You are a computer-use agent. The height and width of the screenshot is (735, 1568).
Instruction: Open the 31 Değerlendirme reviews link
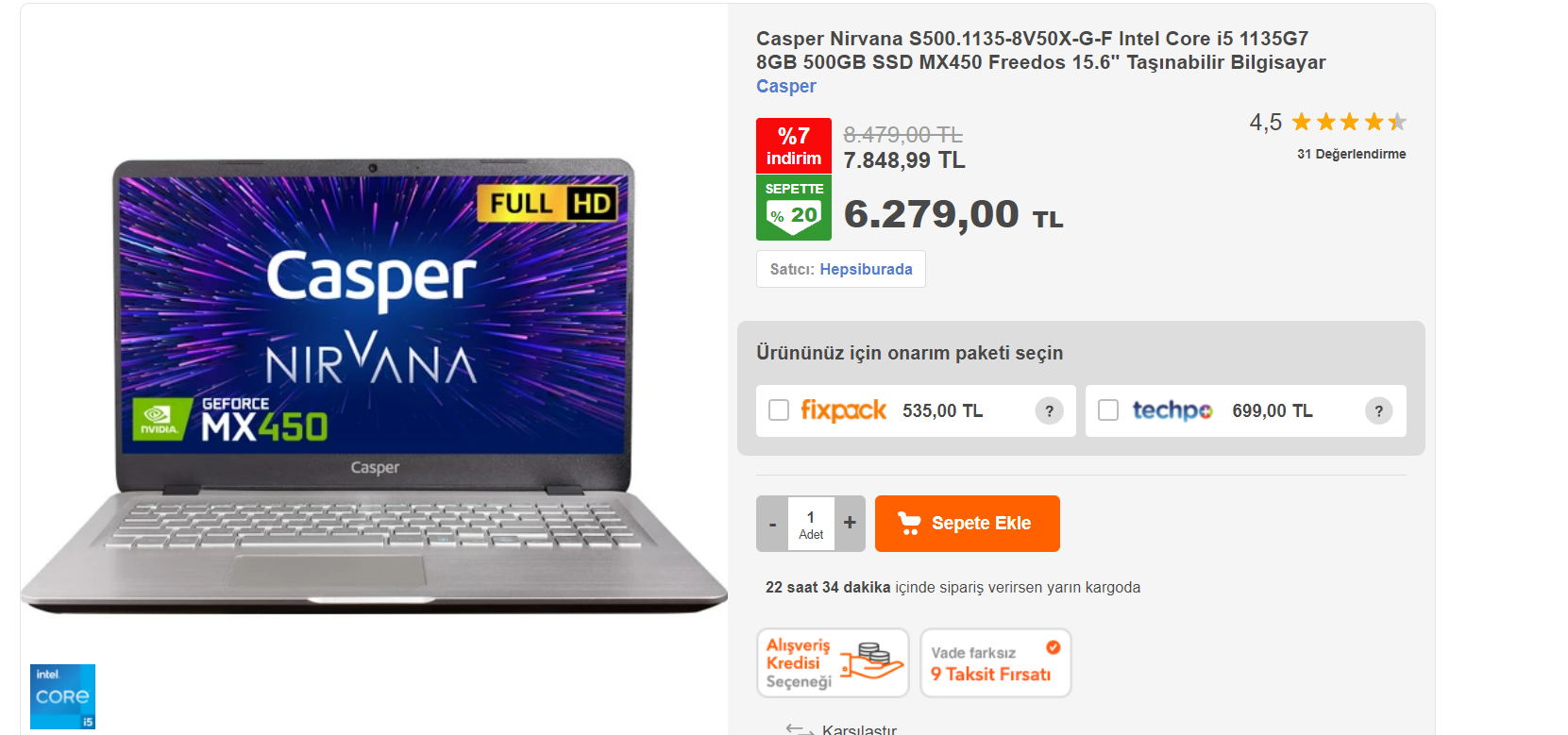click(1351, 154)
